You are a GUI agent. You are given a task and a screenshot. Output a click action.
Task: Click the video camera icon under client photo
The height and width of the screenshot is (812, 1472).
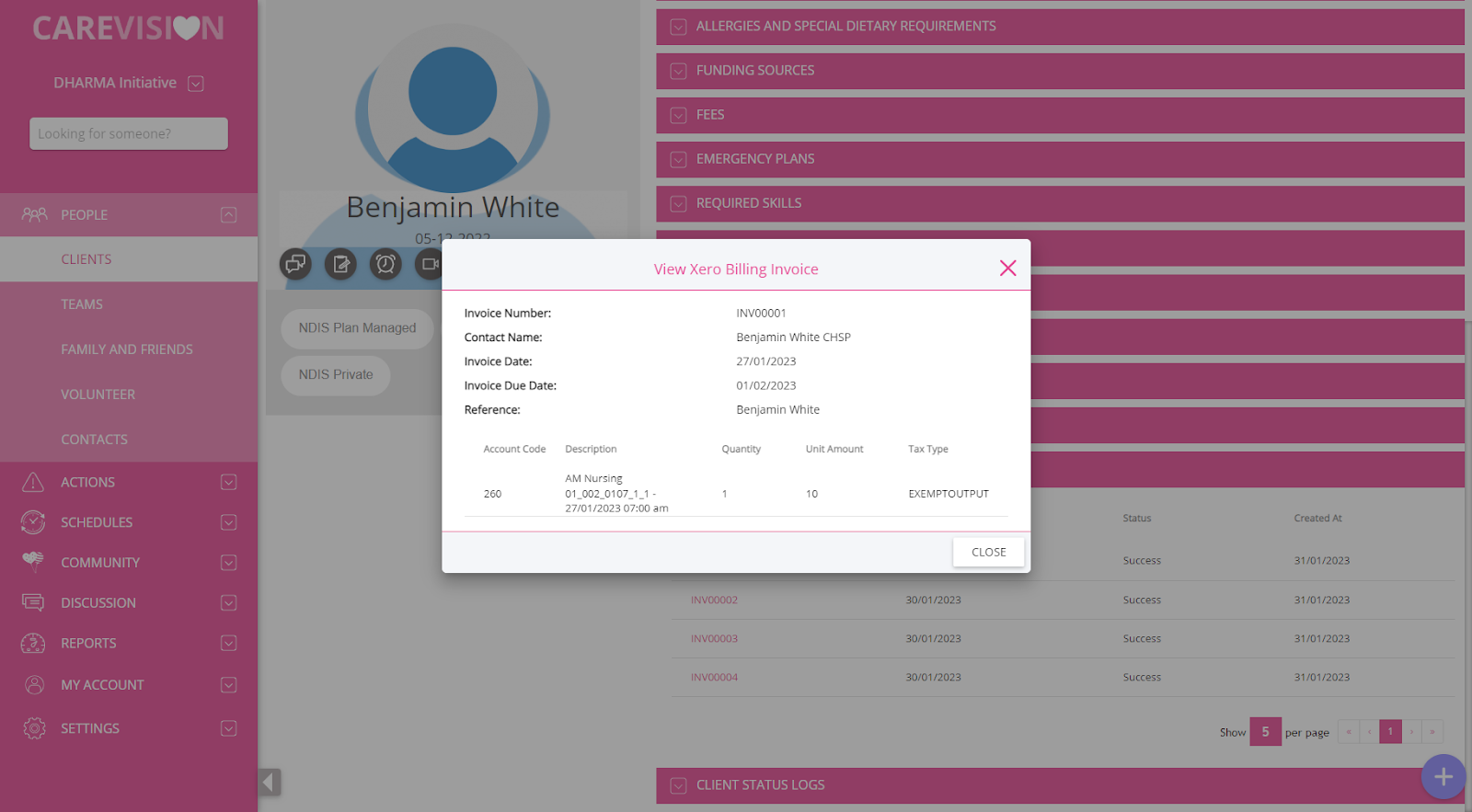click(429, 265)
